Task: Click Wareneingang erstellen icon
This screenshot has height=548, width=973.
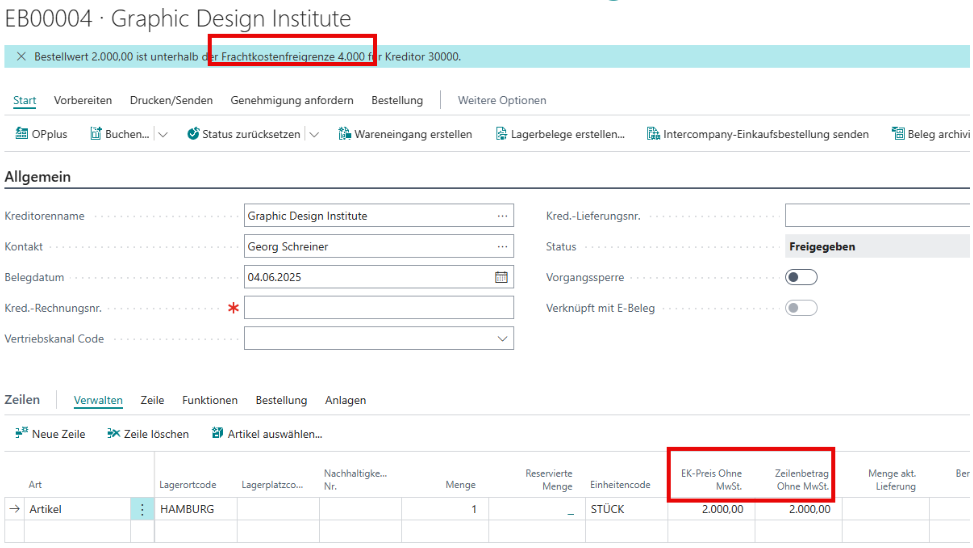Action: (x=345, y=134)
